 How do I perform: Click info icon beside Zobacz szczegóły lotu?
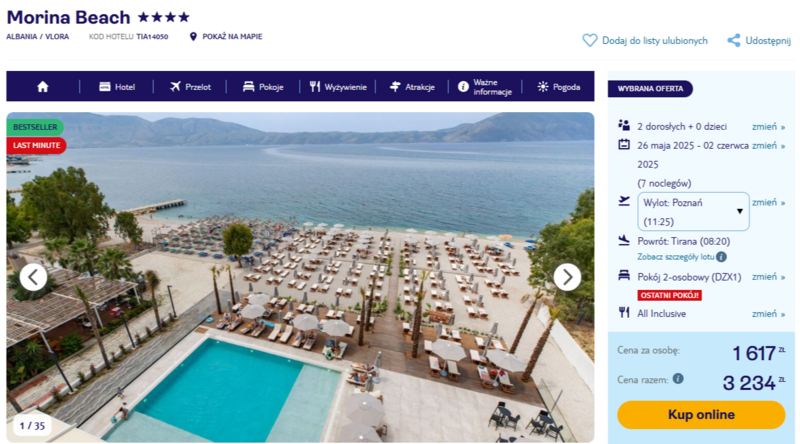(721, 257)
